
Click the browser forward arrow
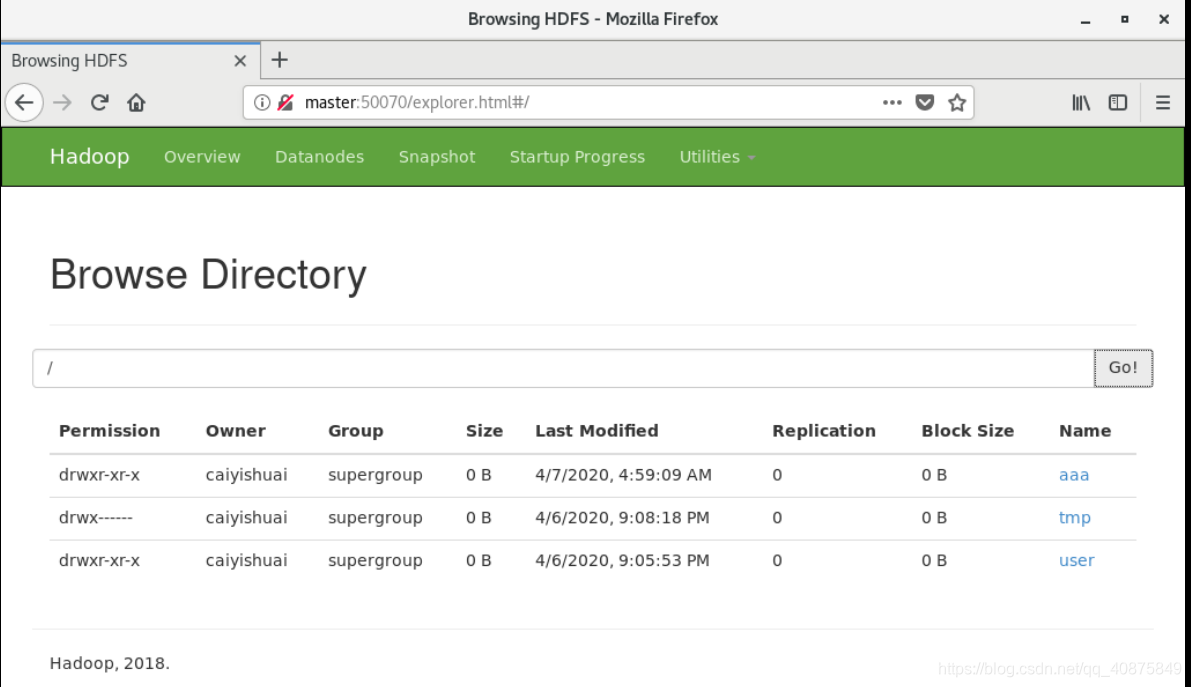[62, 103]
